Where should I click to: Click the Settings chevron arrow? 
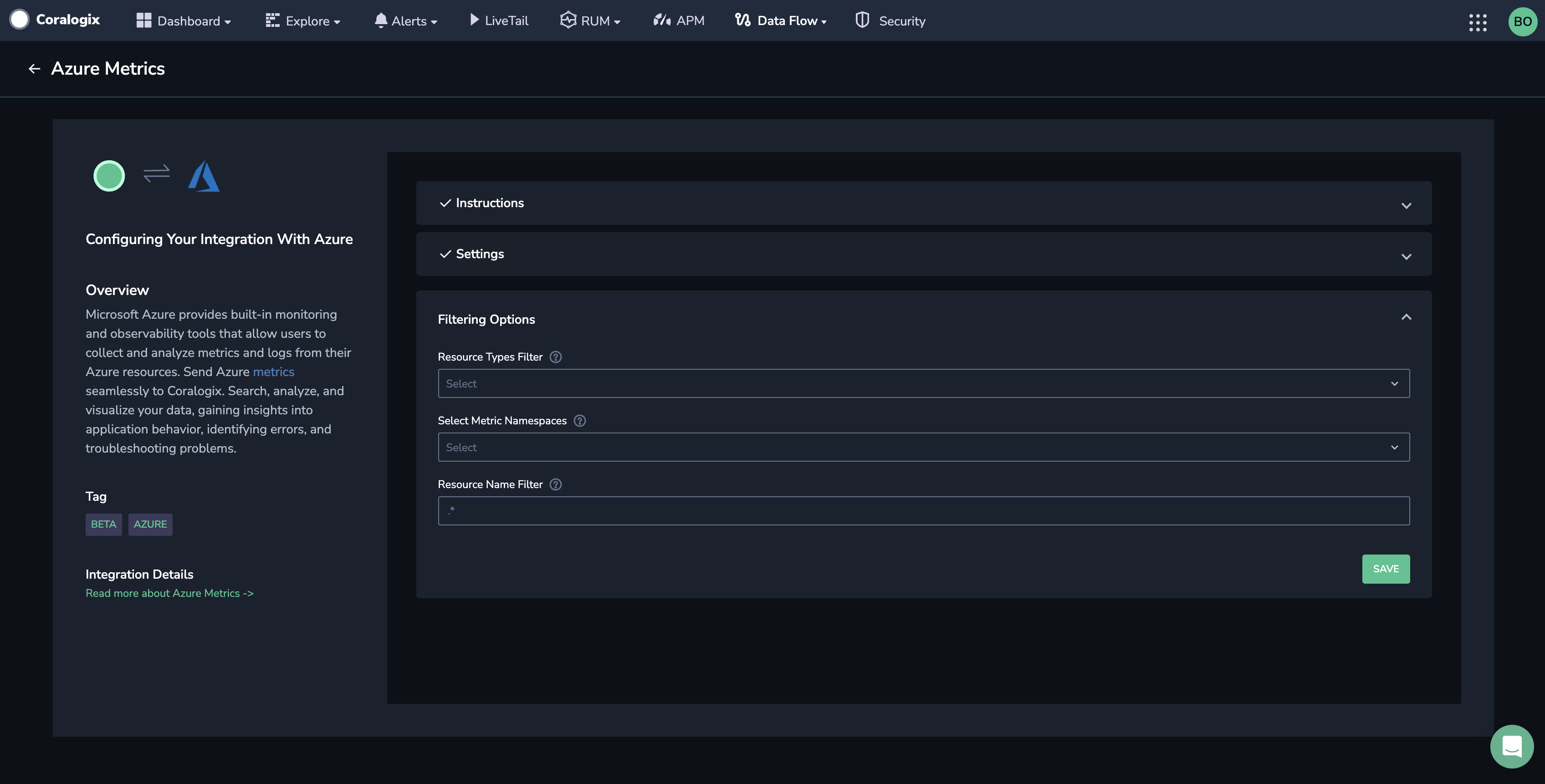[1406, 256]
